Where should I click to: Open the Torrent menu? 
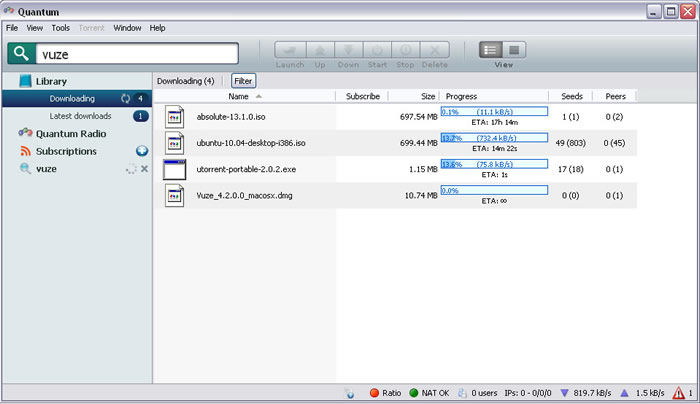coord(92,28)
